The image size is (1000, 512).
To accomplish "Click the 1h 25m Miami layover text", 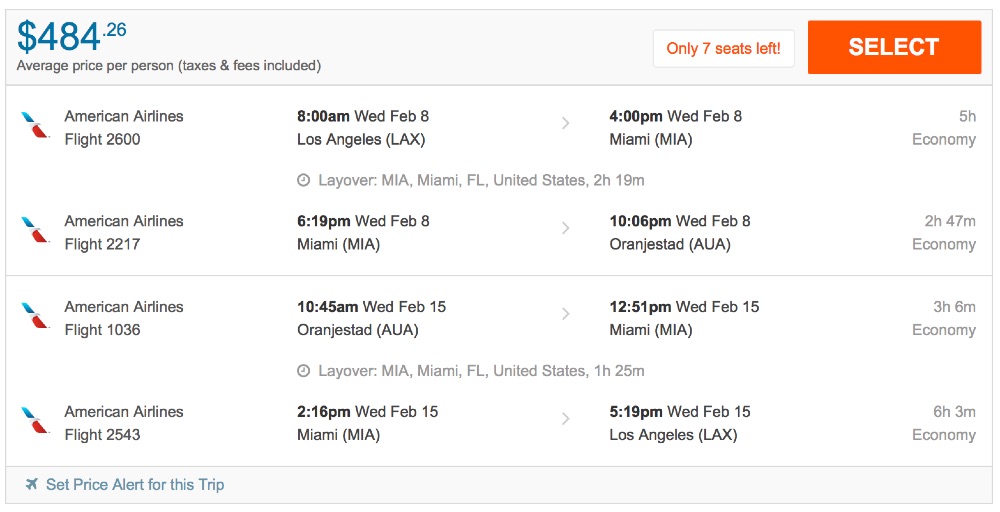I will (480, 371).
